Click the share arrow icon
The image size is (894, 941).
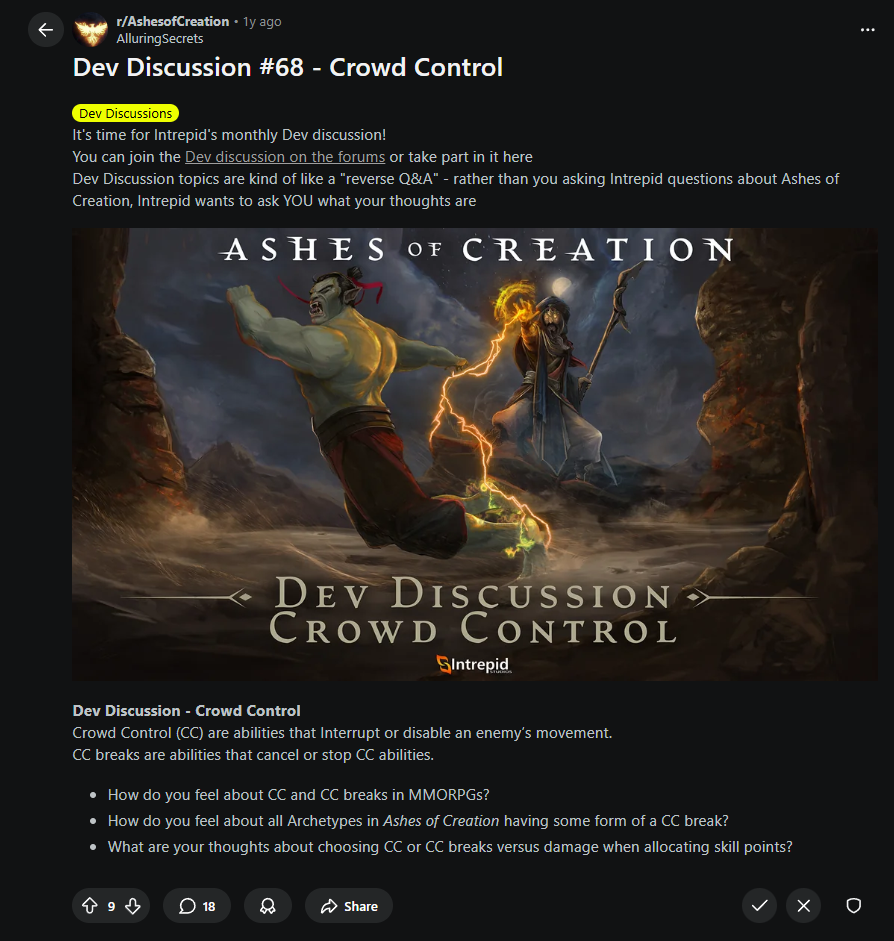[x=329, y=906]
